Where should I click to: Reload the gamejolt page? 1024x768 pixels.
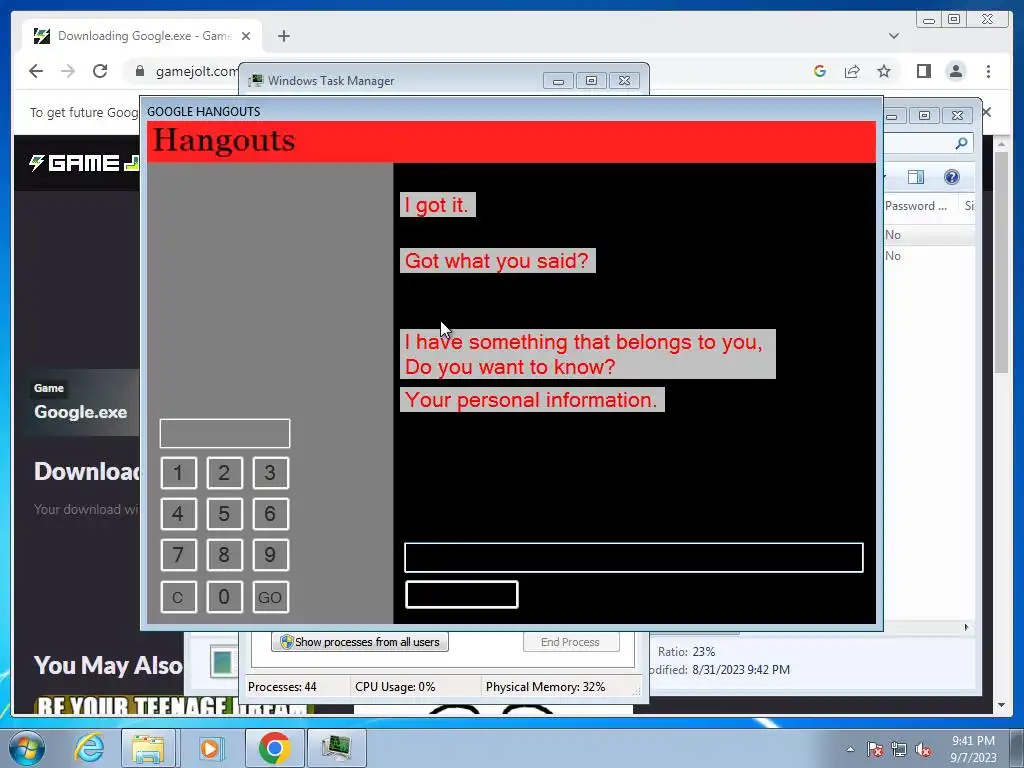[100, 71]
